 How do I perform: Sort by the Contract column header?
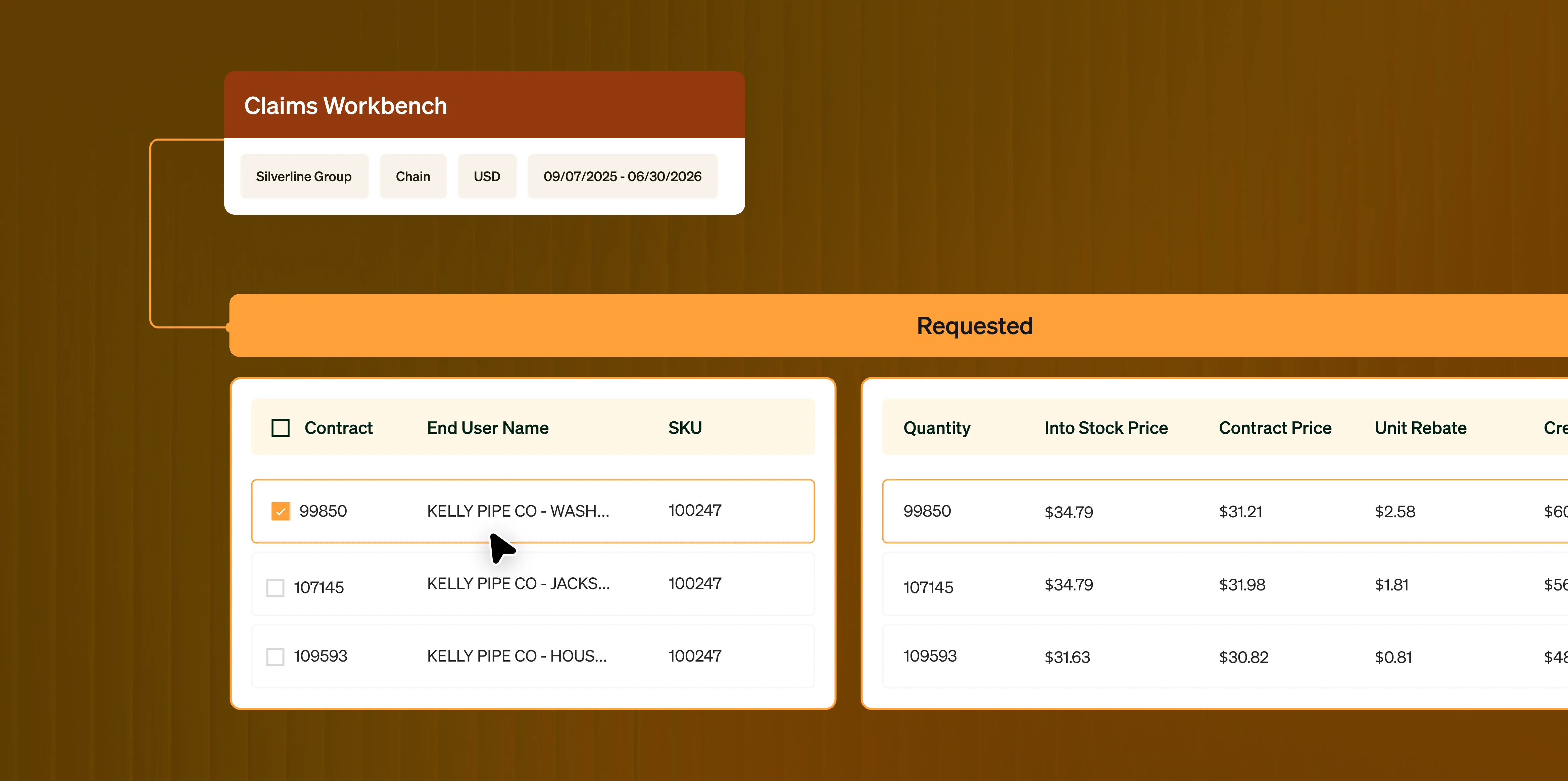[338, 428]
